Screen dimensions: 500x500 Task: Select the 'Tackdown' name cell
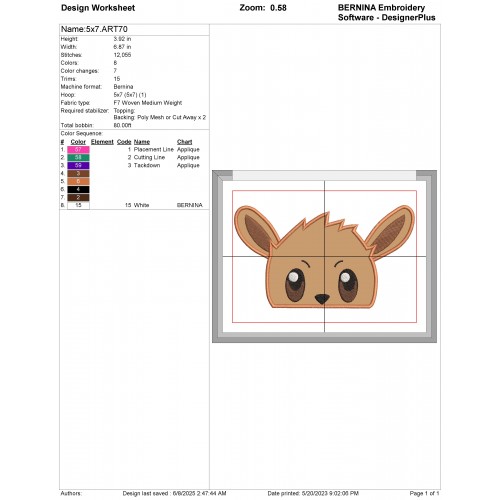click(x=147, y=166)
